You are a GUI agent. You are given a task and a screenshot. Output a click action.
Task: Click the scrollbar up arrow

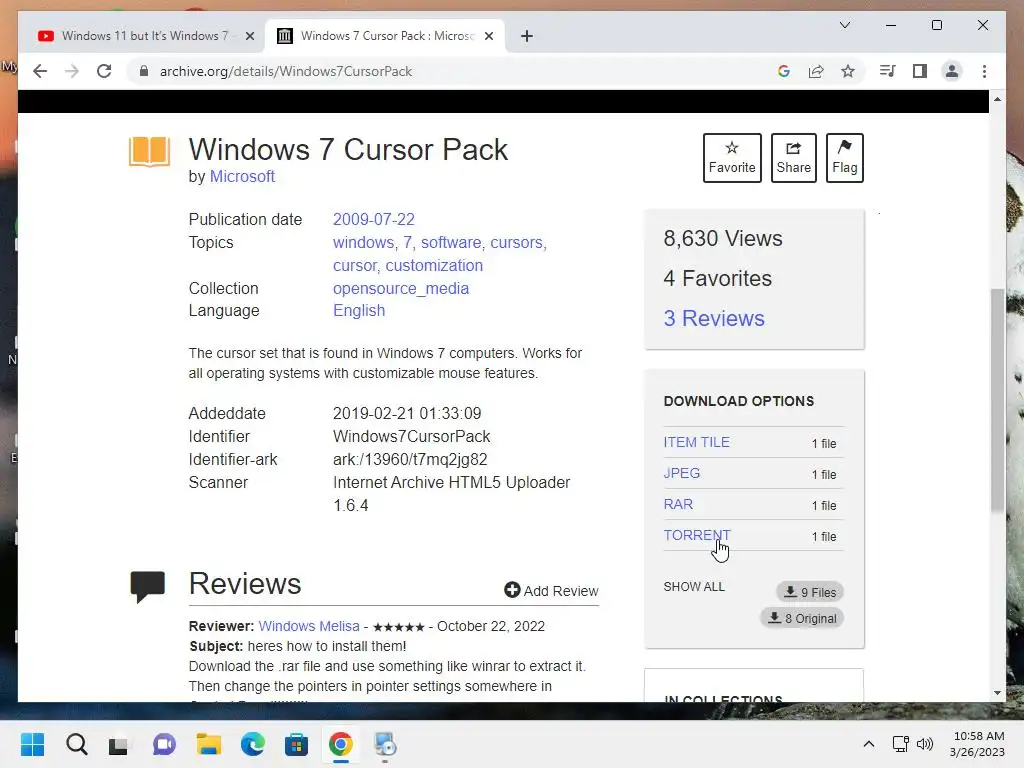997,99
